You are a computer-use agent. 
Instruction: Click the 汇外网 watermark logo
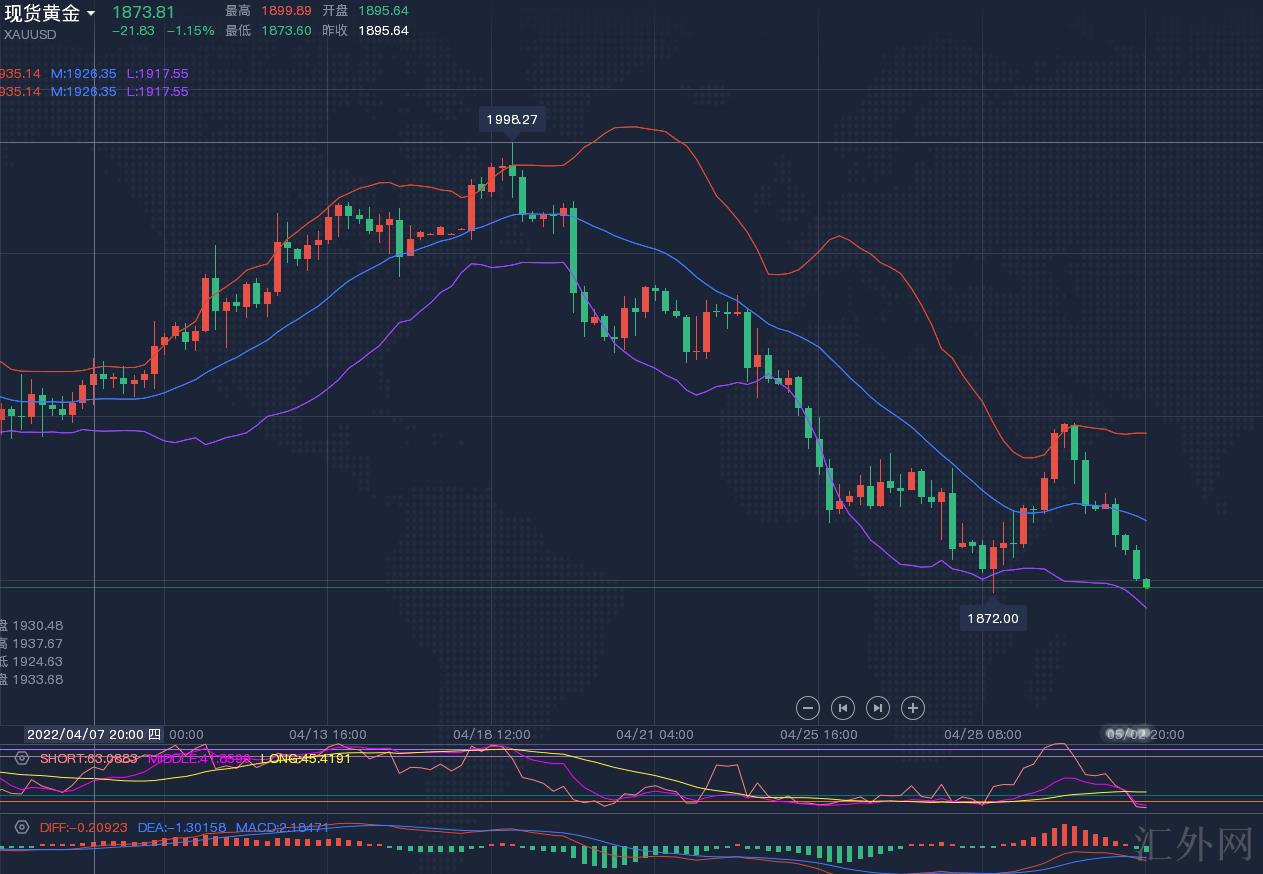[1195, 844]
